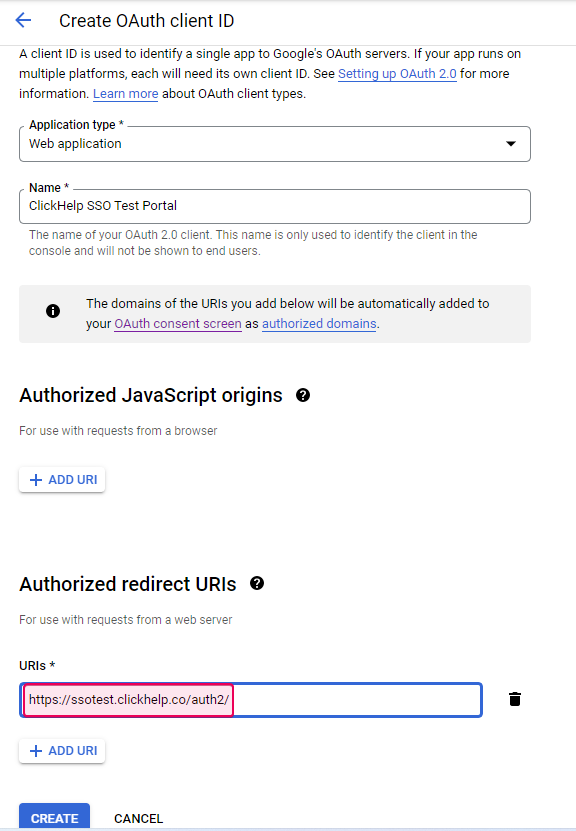The height and width of the screenshot is (831, 576).
Task: Delete the redirect URI using trash icon
Action: pyautogui.click(x=515, y=699)
